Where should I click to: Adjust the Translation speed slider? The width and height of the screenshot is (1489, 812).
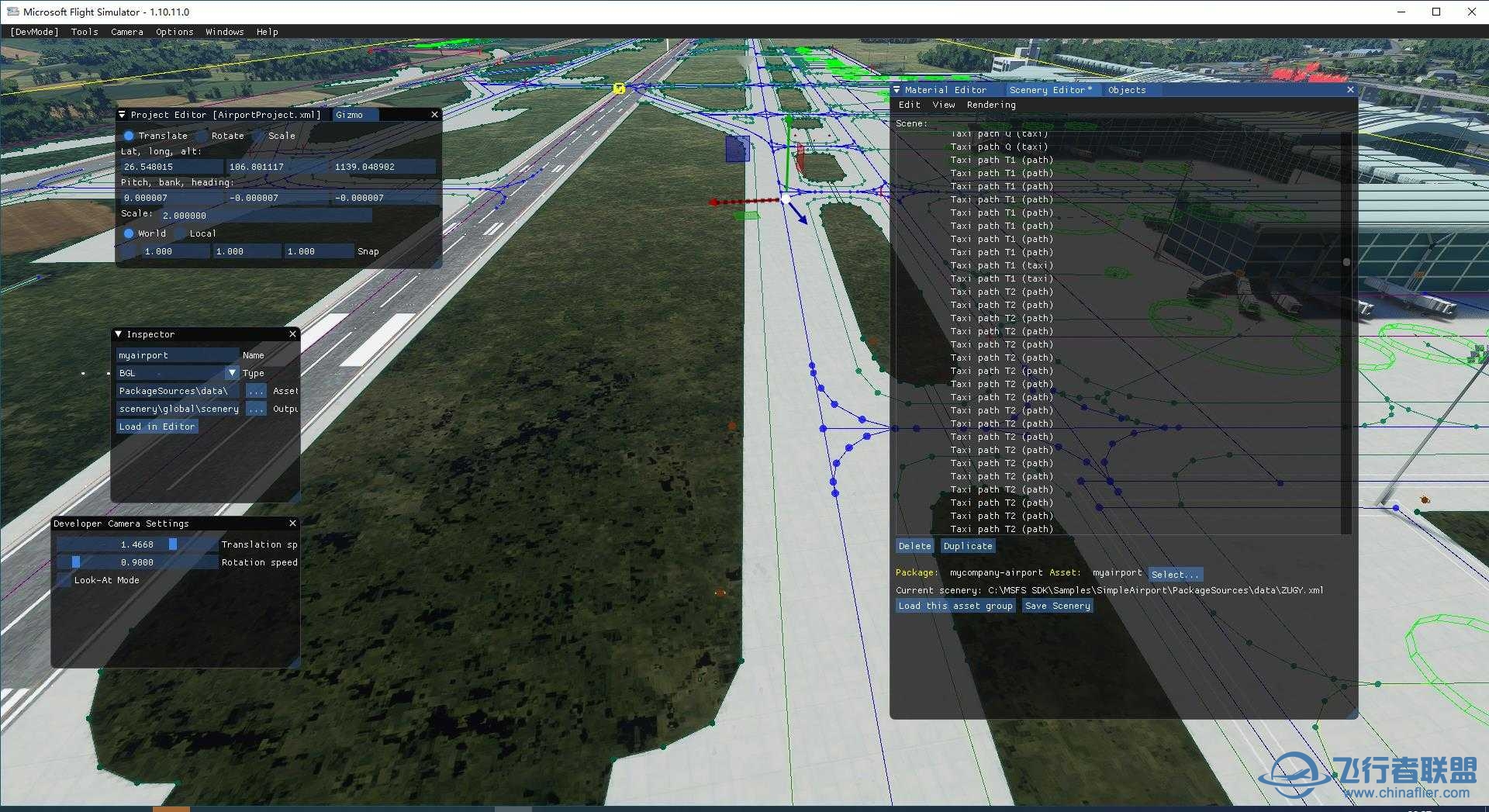(137, 544)
